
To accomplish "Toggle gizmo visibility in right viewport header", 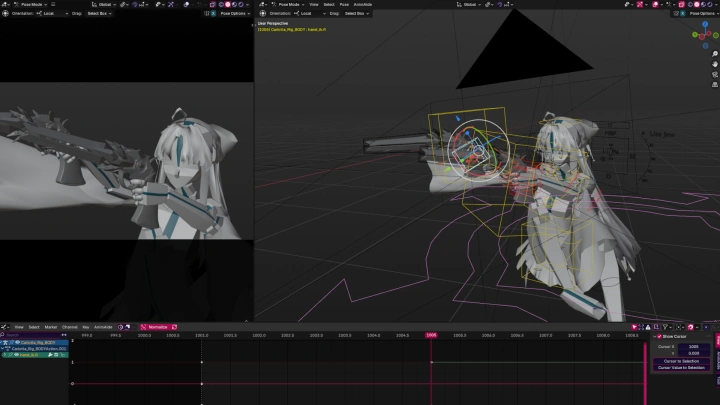I will (640, 5).
